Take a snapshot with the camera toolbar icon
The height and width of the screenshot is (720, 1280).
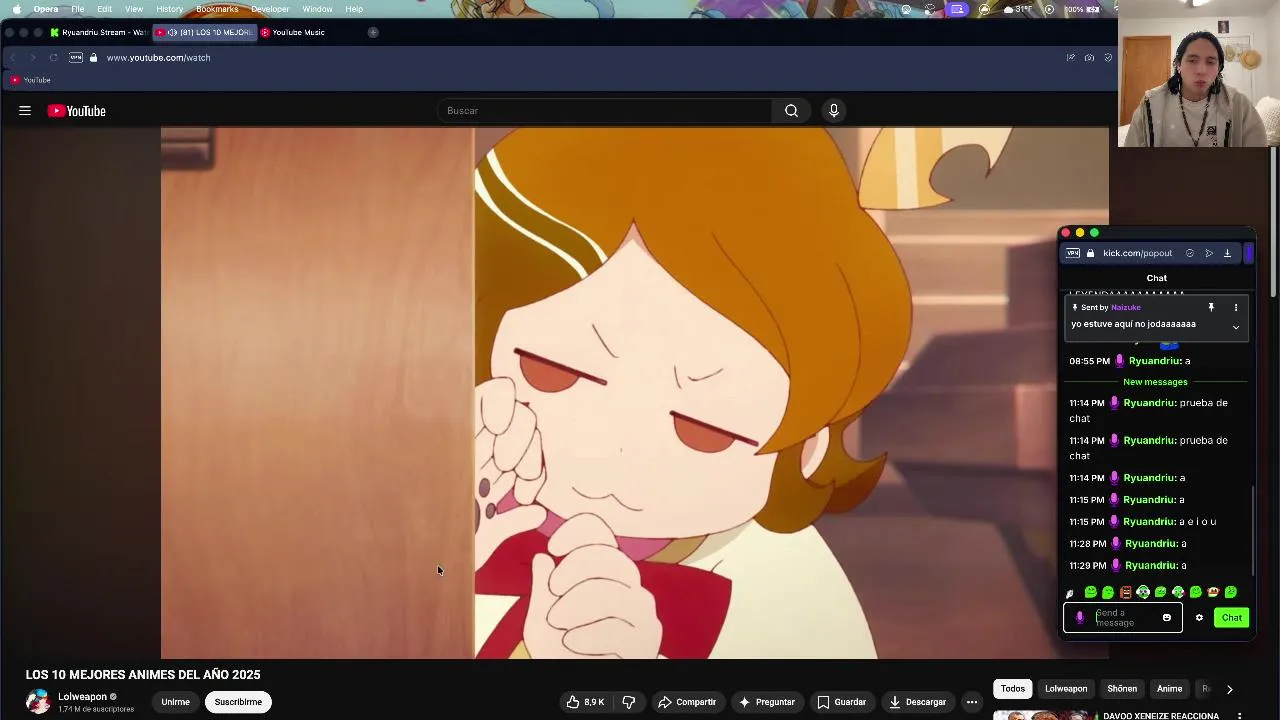click(x=1089, y=58)
